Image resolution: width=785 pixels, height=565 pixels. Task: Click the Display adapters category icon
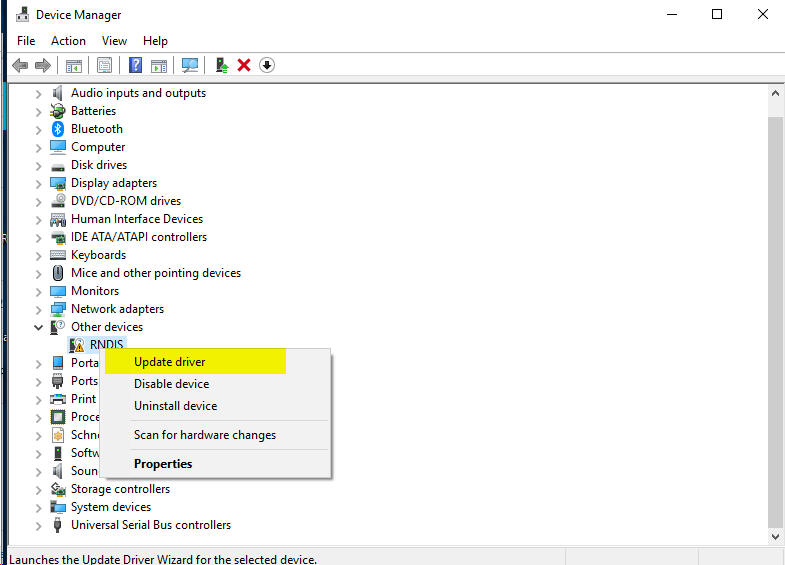point(58,184)
